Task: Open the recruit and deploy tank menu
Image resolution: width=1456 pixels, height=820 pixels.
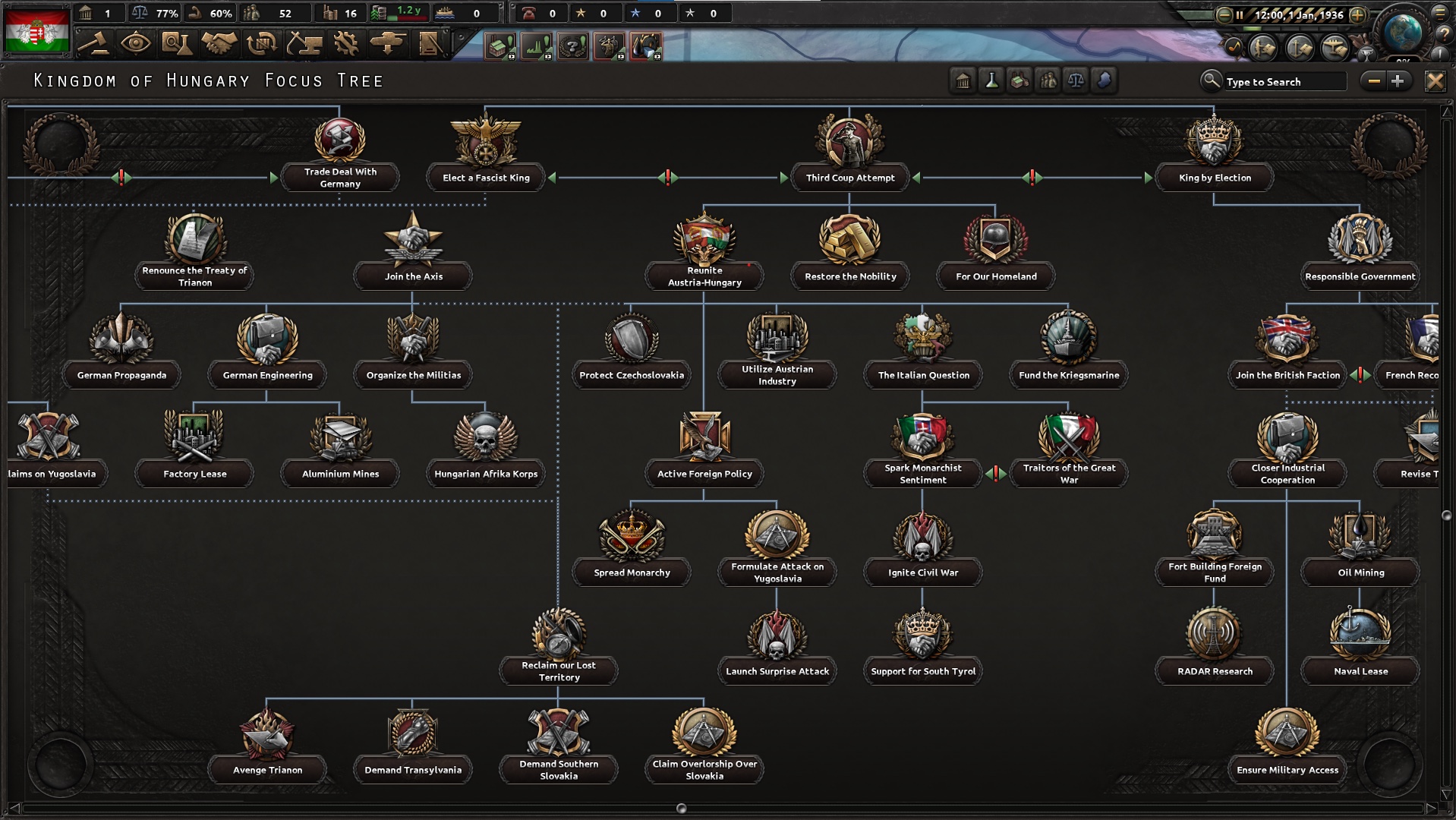Action: 387,43
